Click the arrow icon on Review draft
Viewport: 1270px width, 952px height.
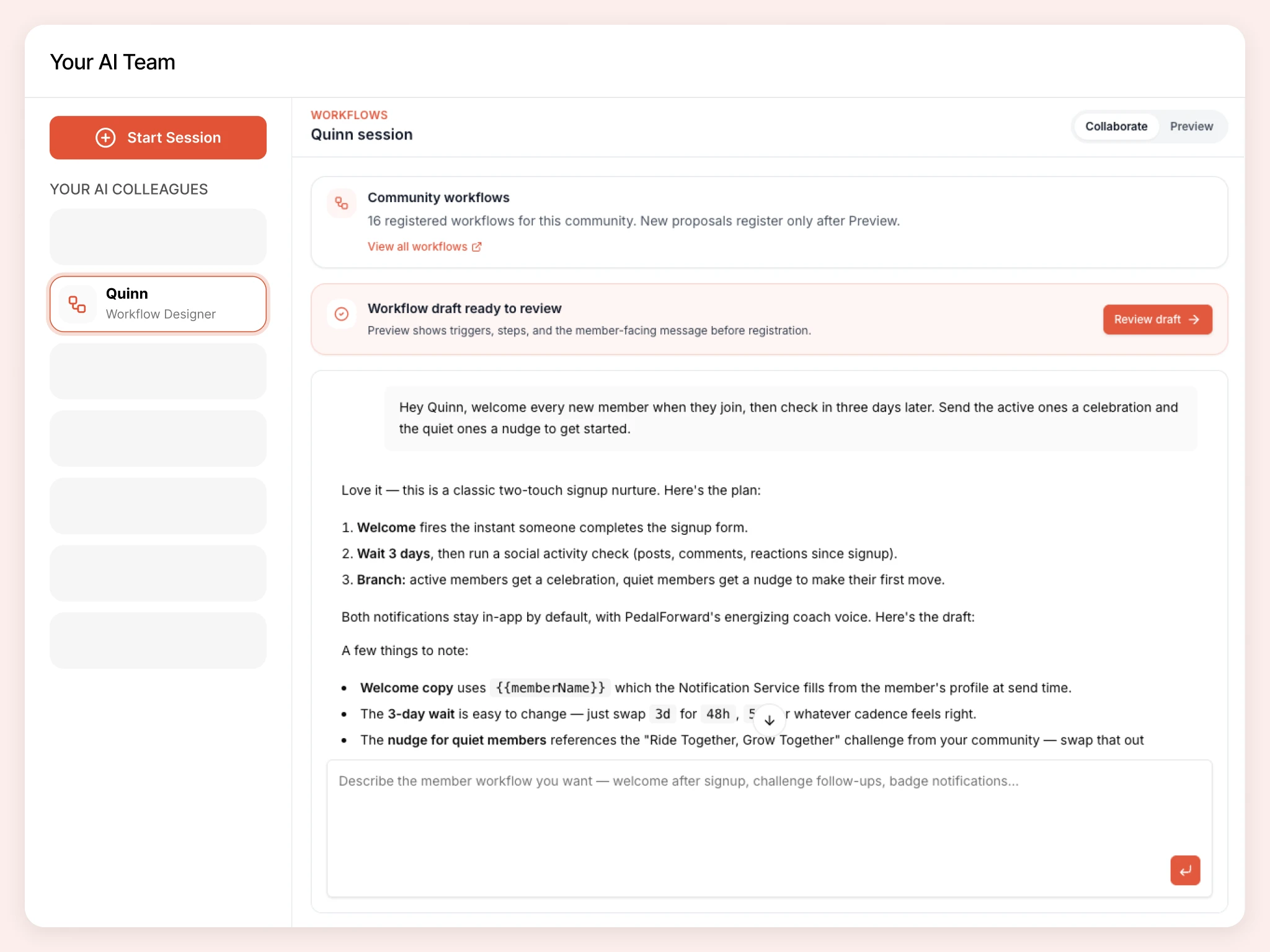tap(1194, 319)
